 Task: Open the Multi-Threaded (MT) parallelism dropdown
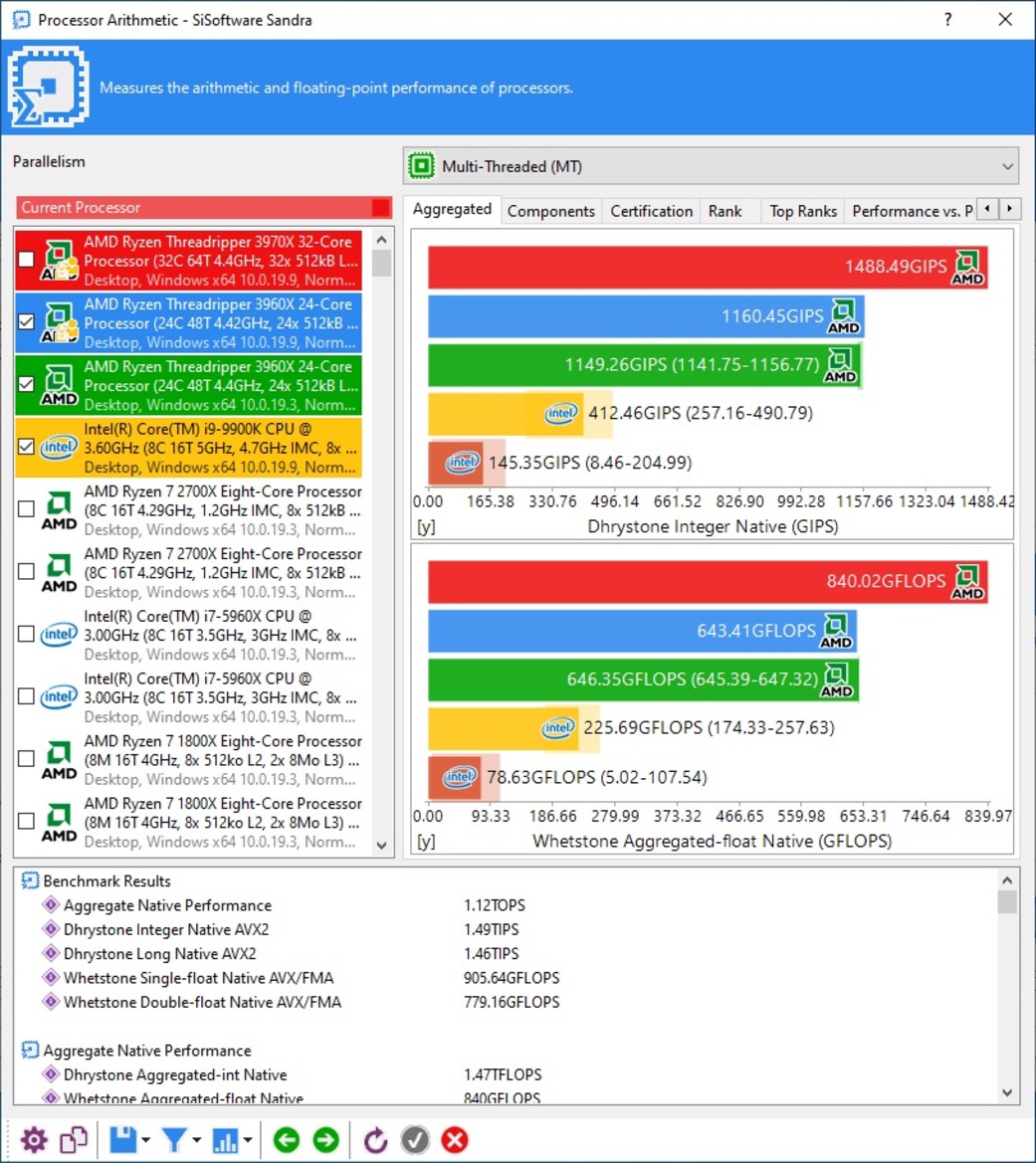(711, 166)
